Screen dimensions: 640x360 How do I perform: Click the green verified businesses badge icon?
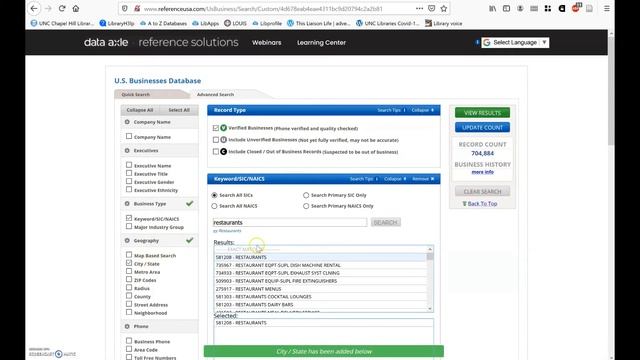pos(224,128)
